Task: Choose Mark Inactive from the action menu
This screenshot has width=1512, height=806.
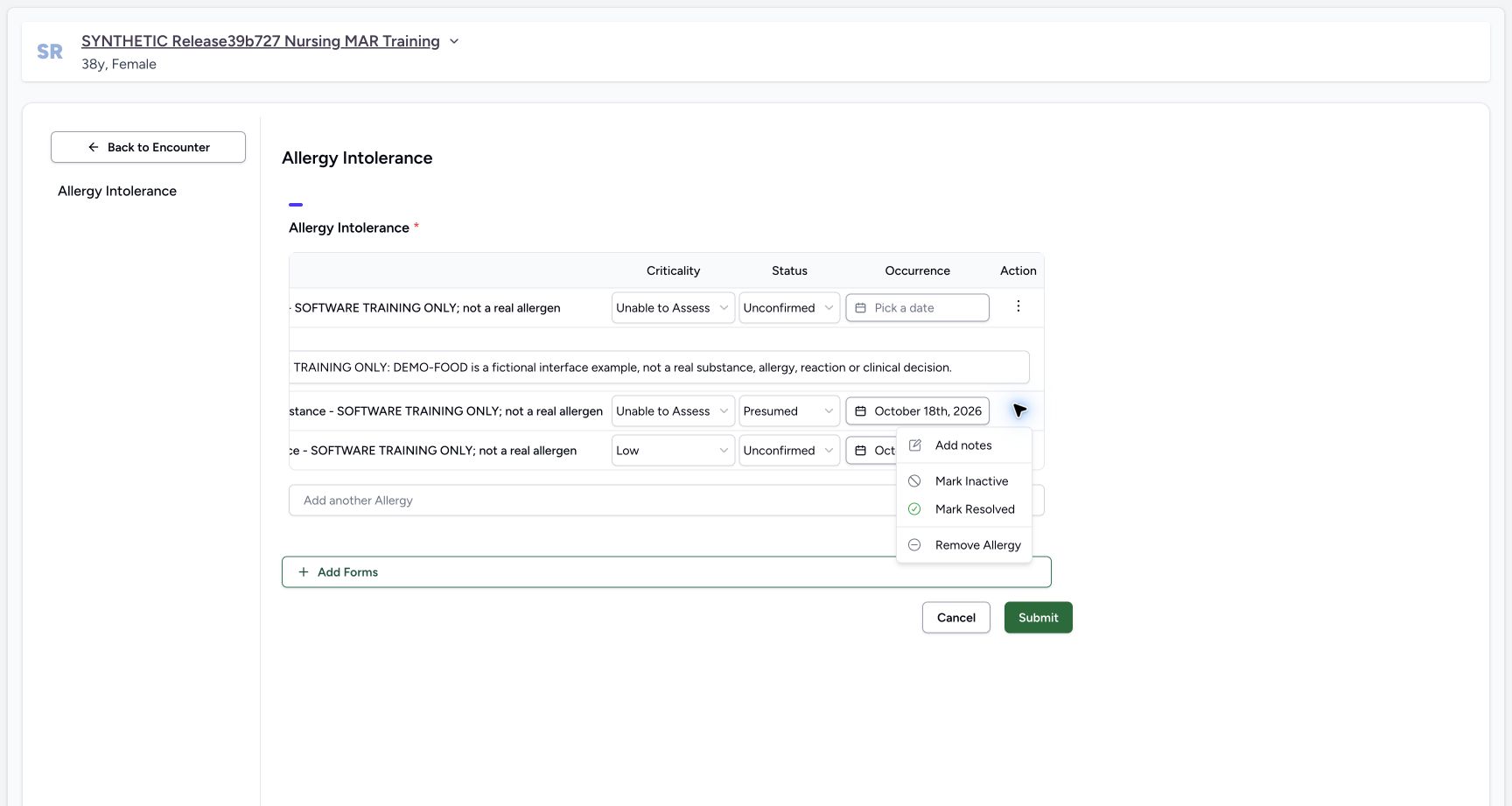Action: tap(964, 481)
